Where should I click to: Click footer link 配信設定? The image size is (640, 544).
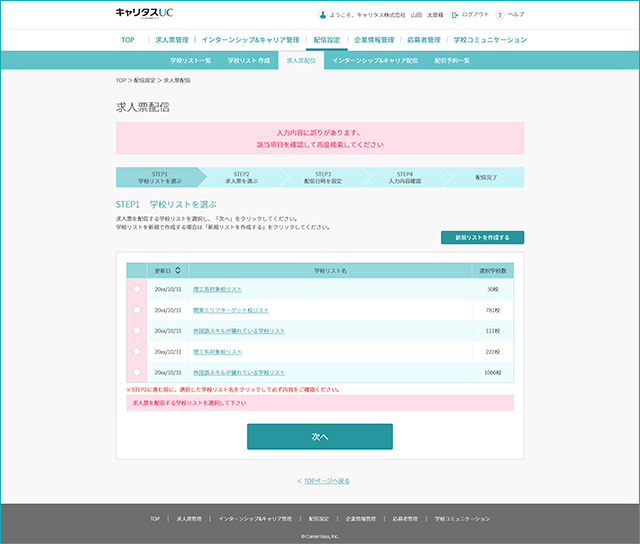[x=318, y=519]
